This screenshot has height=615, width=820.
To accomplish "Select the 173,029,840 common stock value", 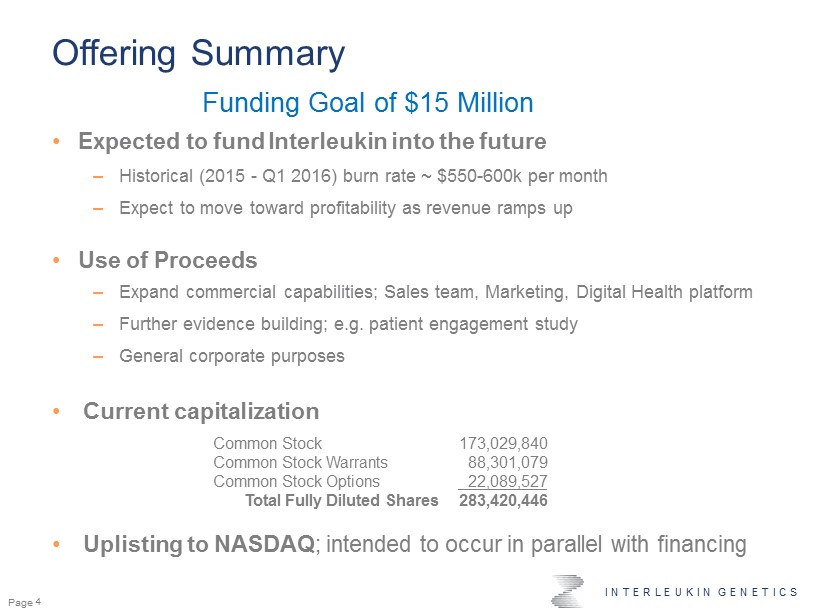I will 503,443.
